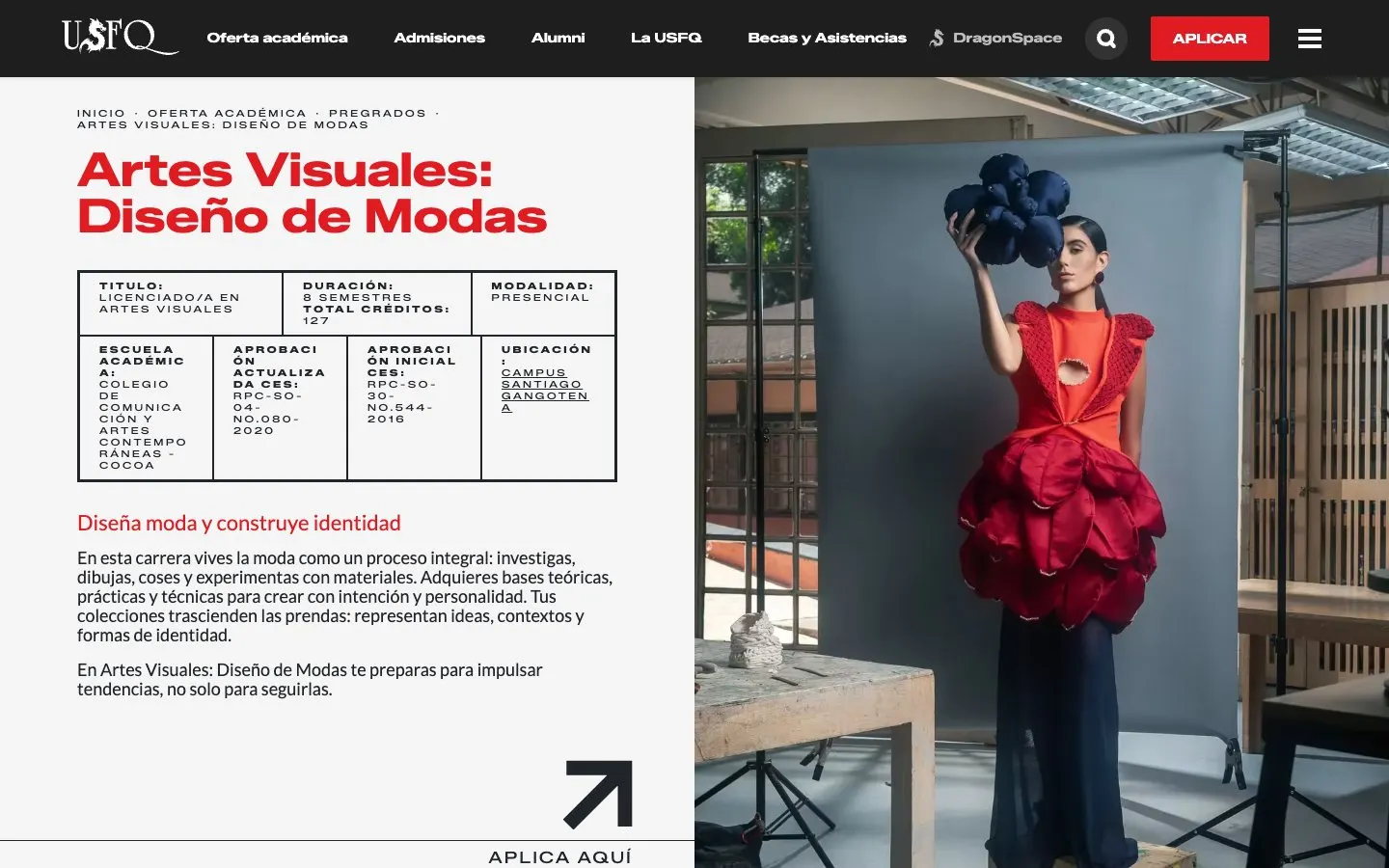Screen dimensions: 1389x868
Task: Click the RPC-SO-30-NO.544-2016 value
Action: 401,401
